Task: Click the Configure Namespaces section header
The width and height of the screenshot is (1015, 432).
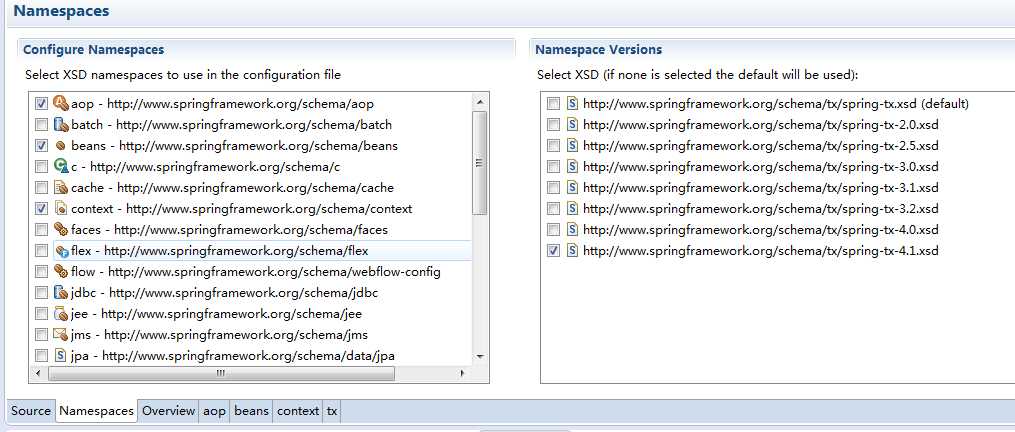Action: pyautogui.click(x=93, y=49)
